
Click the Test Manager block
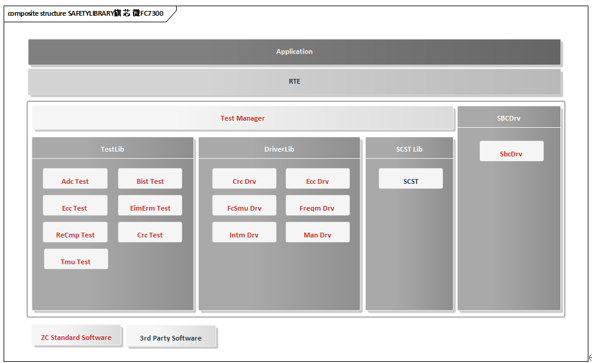click(243, 118)
